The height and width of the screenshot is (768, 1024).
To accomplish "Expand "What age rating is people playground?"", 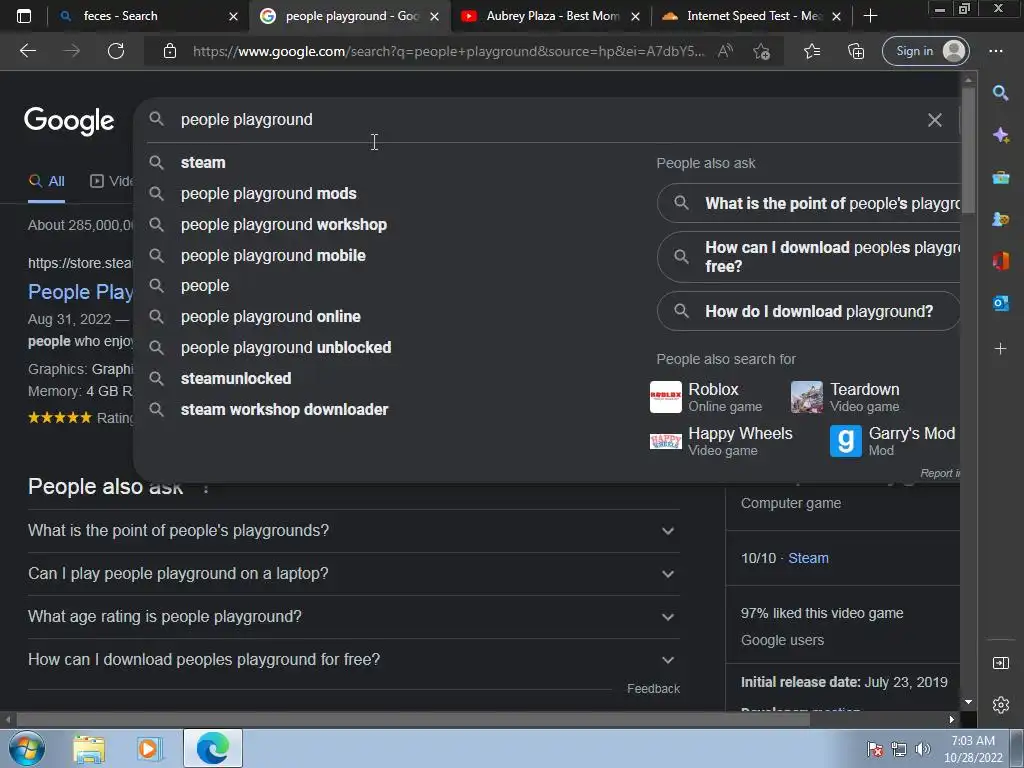I will click(354, 616).
